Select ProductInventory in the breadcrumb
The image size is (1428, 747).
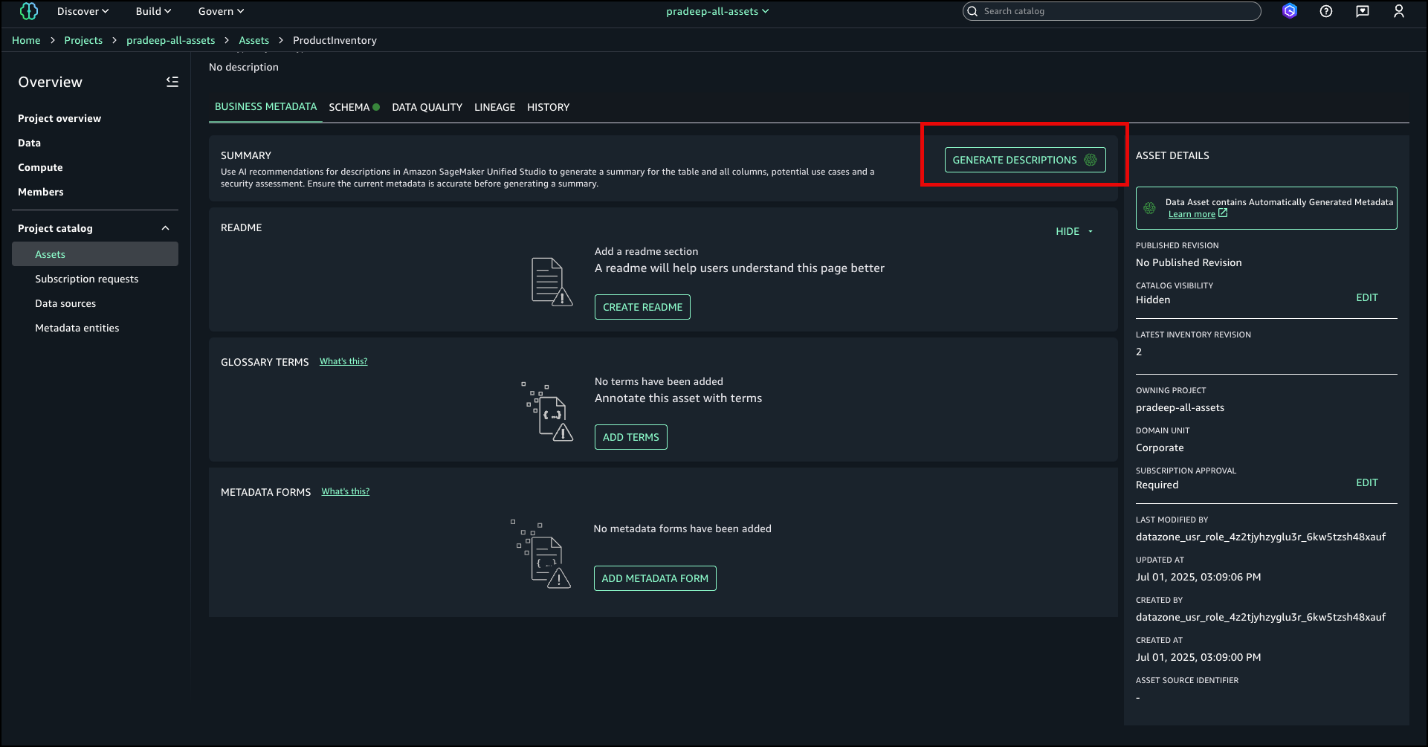(335, 41)
